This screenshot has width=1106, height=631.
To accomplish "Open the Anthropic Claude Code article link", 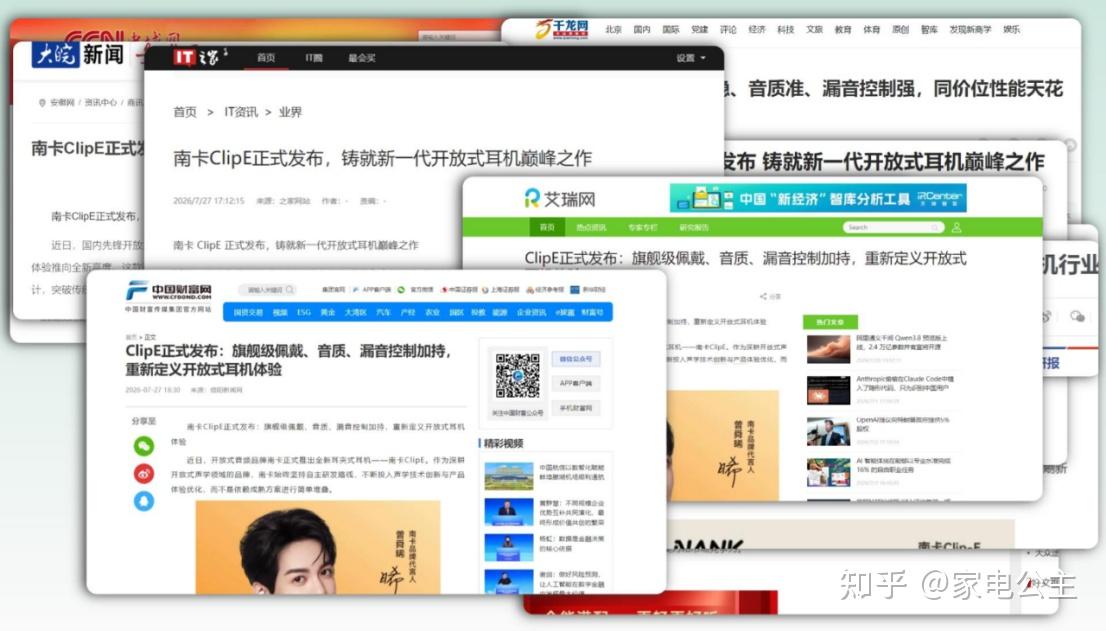I will tap(905, 383).
